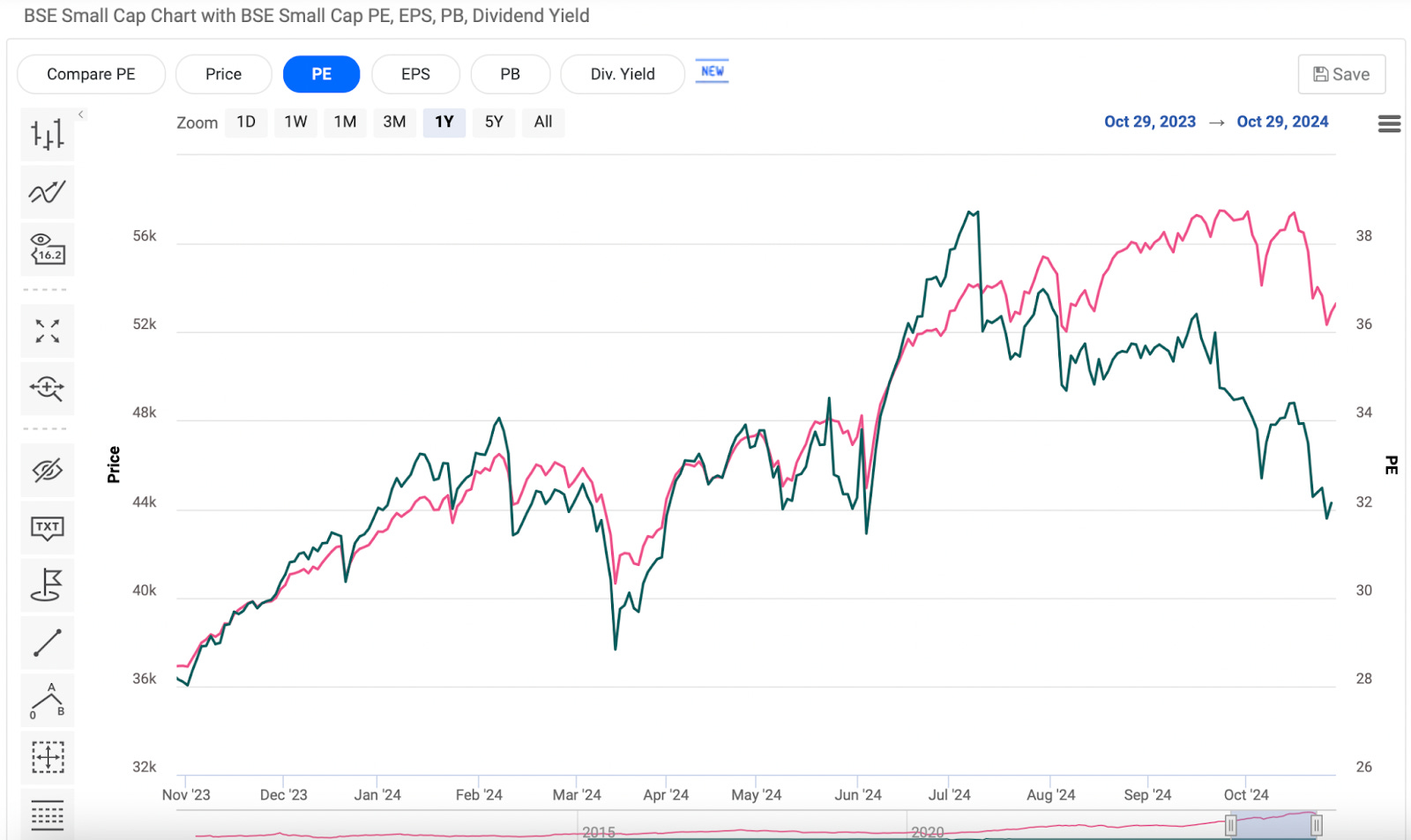Click the Mar '24 axis label

click(577, 794)
